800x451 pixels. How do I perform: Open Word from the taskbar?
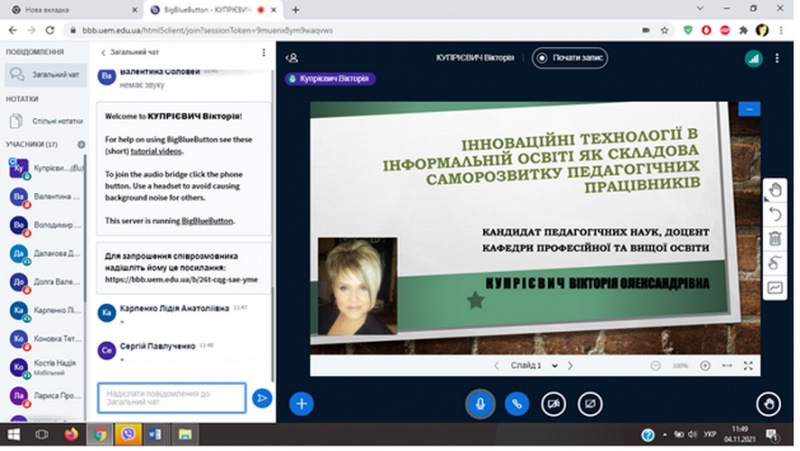[155, 435]
